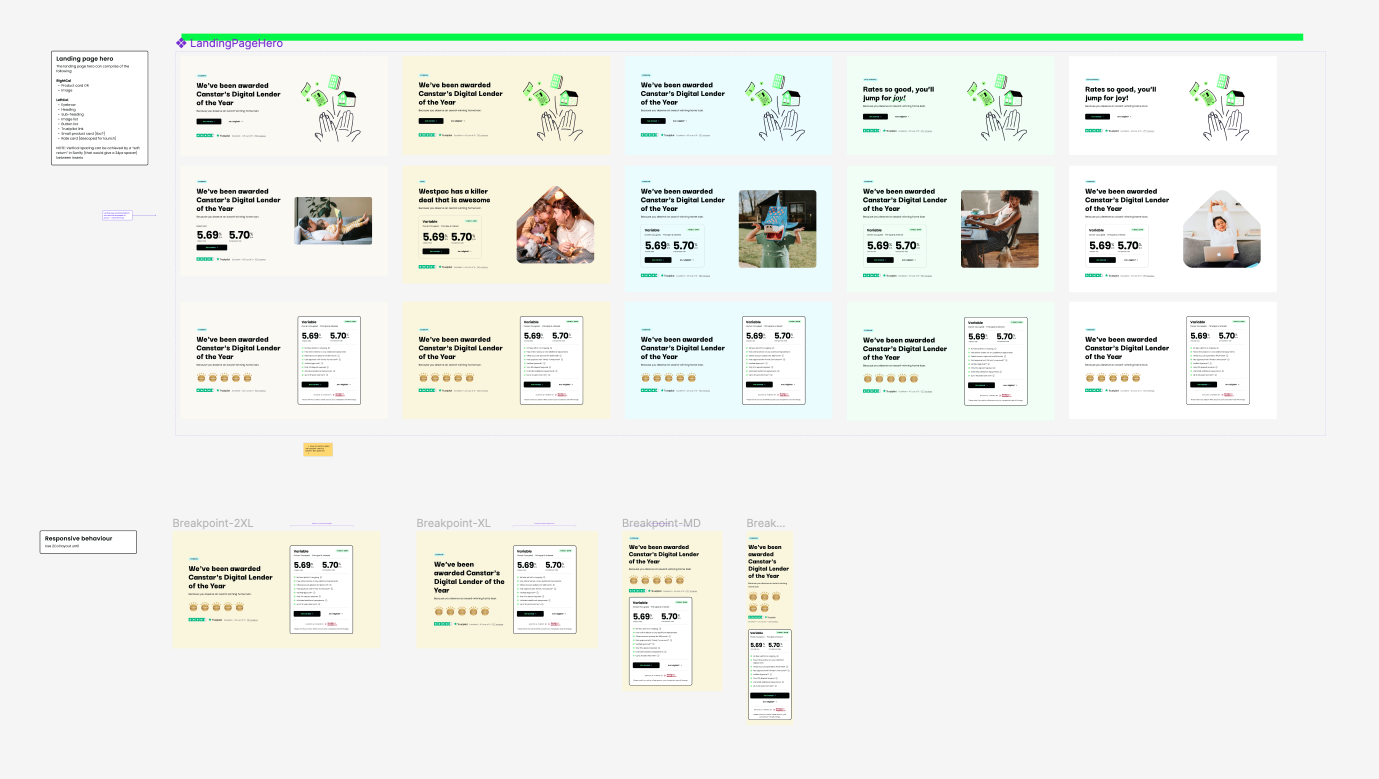Select Variable product card in green third-row hero
The height and width of the screenshot is (779, 1379).
[x=996, y=361]
